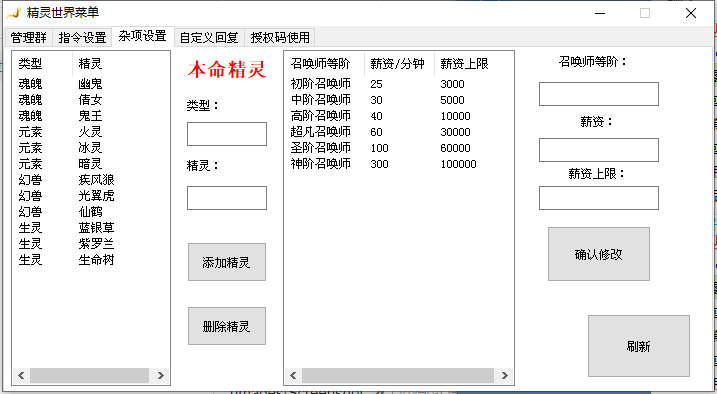Screen dimensions: 717x394
Task: Click salary value 300
Action: point(380,164)
